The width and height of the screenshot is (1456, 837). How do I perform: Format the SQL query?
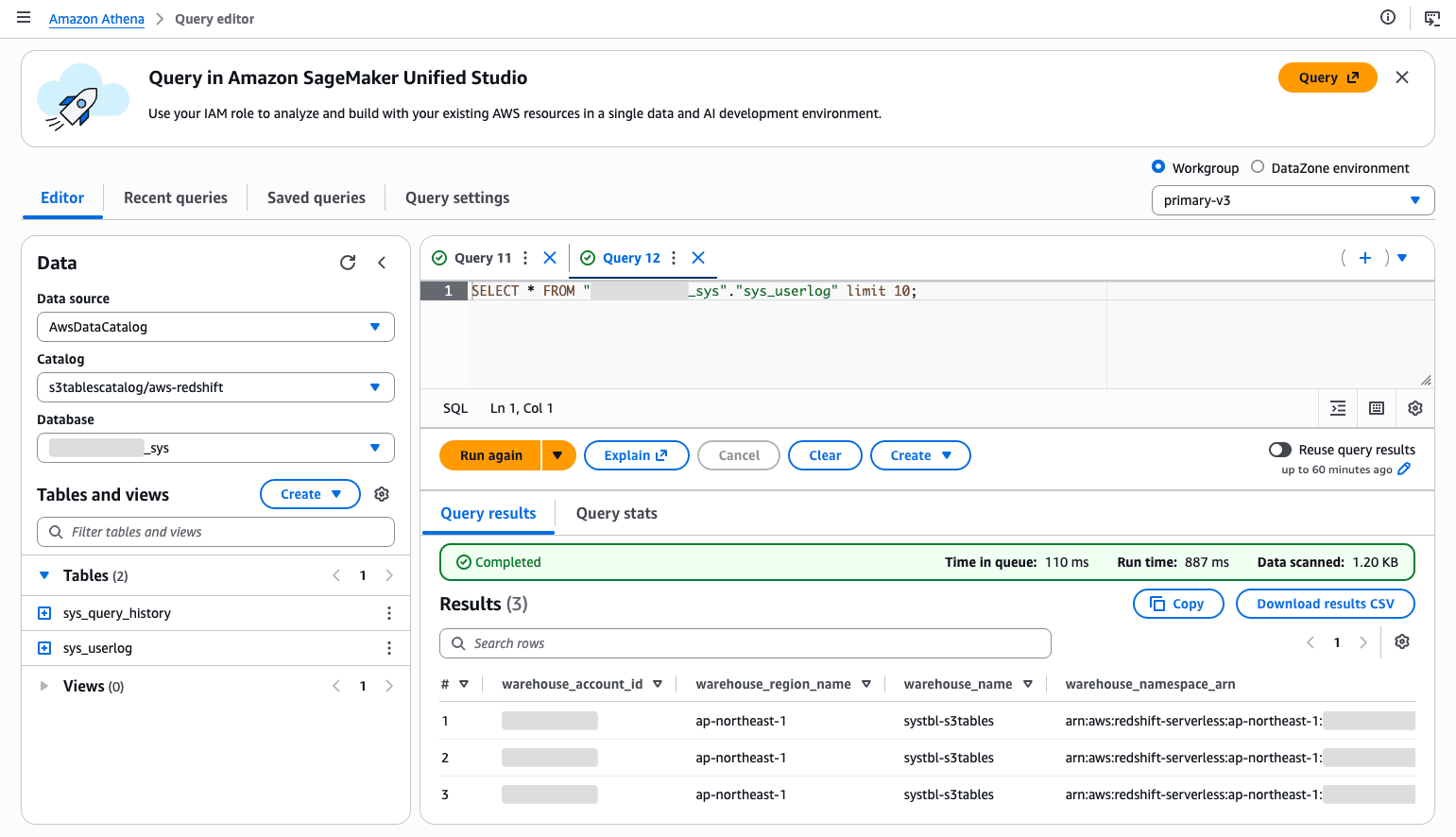tap(1338, 408)
